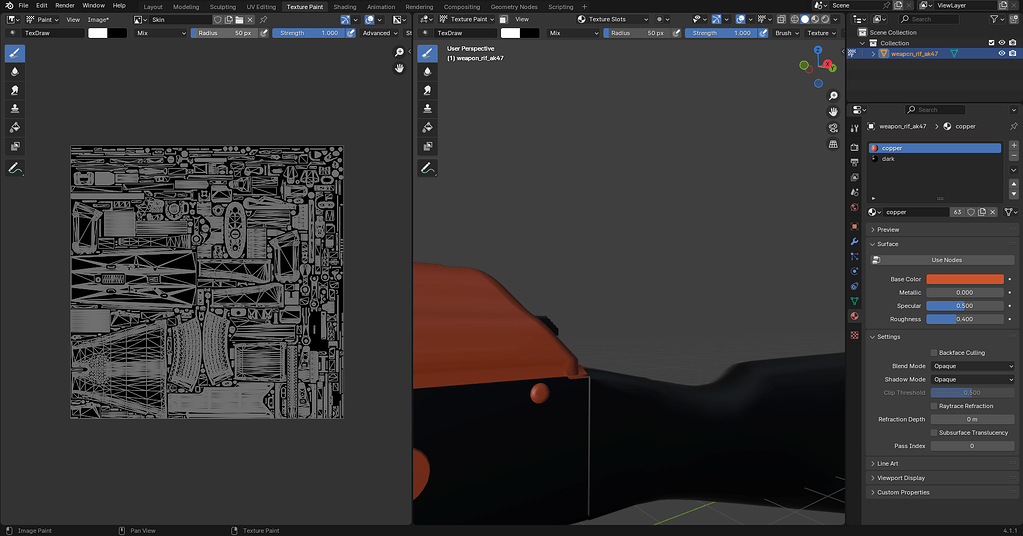Switch to the UV Editing workspace tab
This screenshot has height=536, width=1023.
tap(261, 7)
